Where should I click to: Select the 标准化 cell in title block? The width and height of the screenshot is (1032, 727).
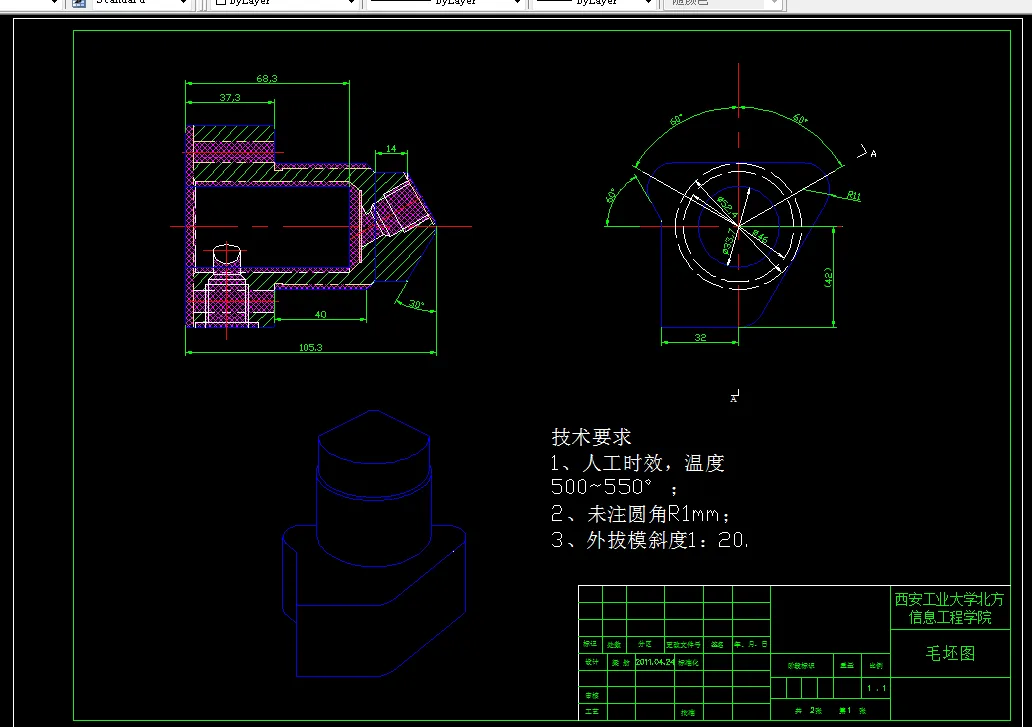(x=688, y=663)
